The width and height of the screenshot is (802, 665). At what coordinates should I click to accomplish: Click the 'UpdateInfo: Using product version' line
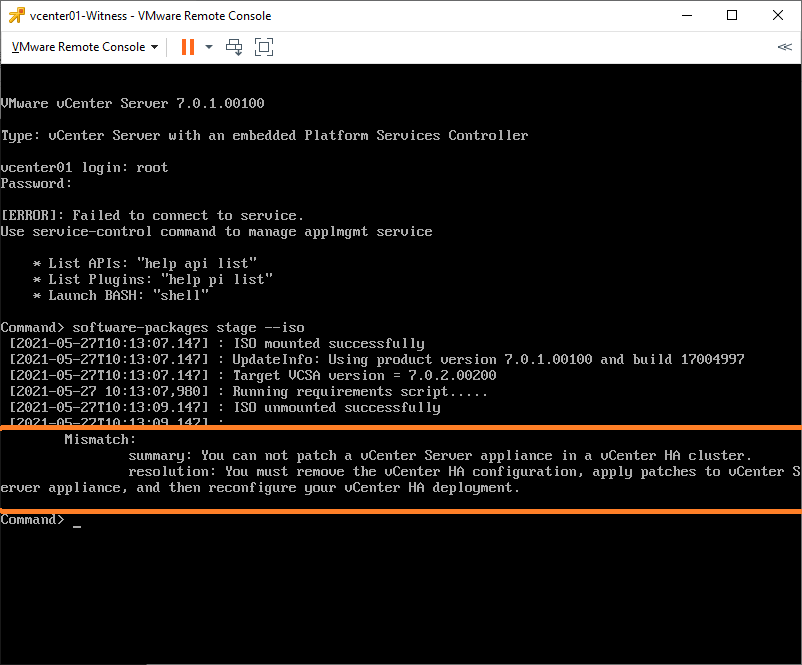377,360
